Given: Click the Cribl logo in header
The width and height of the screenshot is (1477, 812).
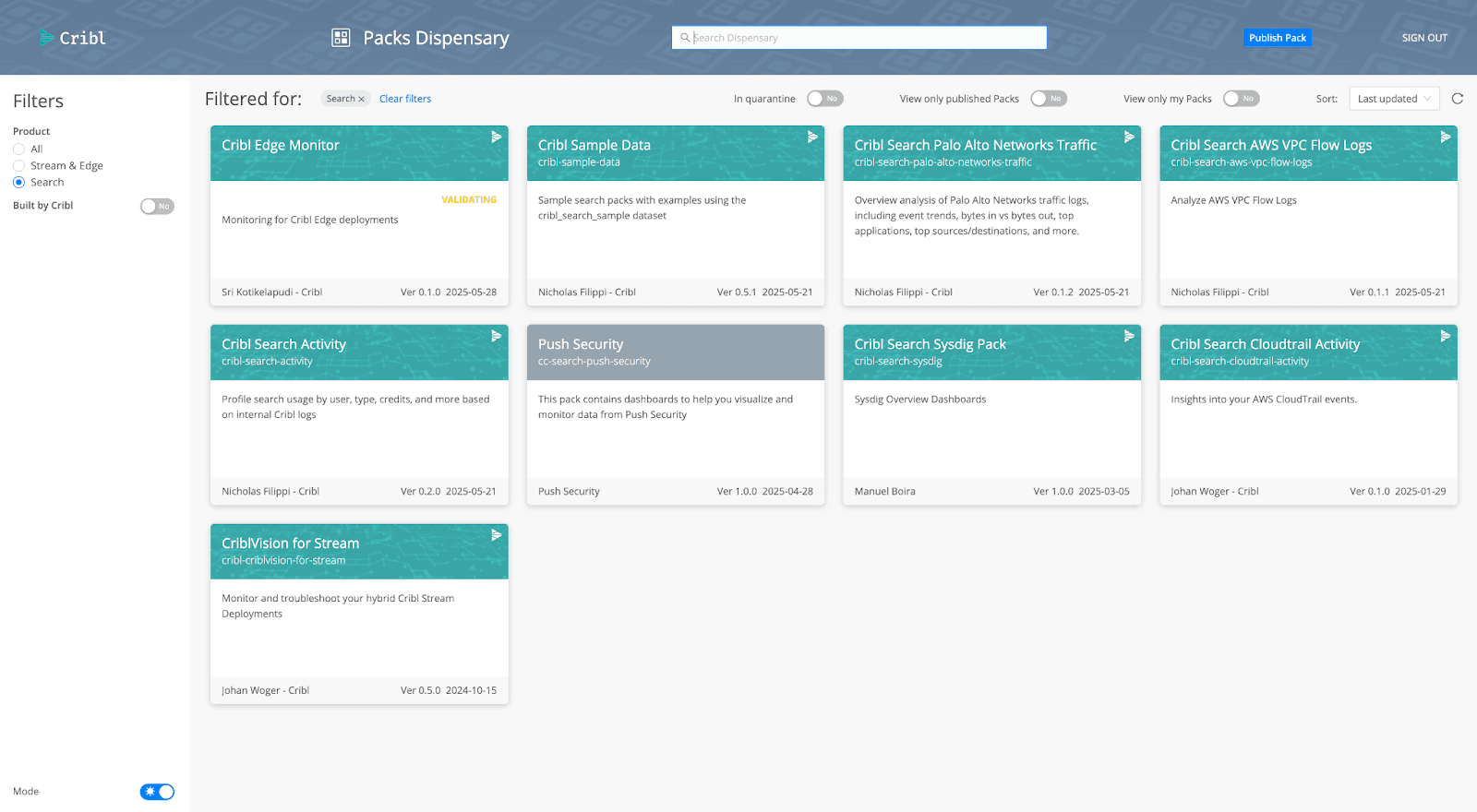Looking at the screenshot, I should pos(72,38).
